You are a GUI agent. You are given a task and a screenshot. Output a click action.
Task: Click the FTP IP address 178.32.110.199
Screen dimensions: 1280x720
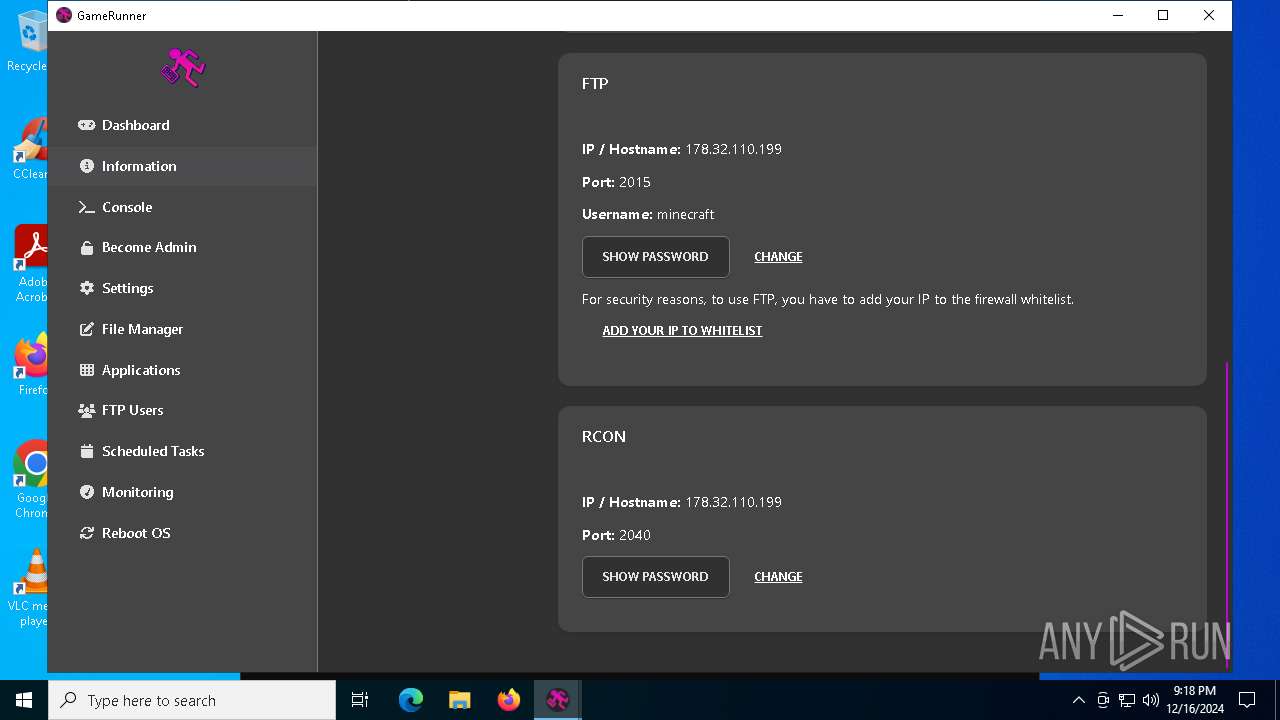tap(733, 149)
